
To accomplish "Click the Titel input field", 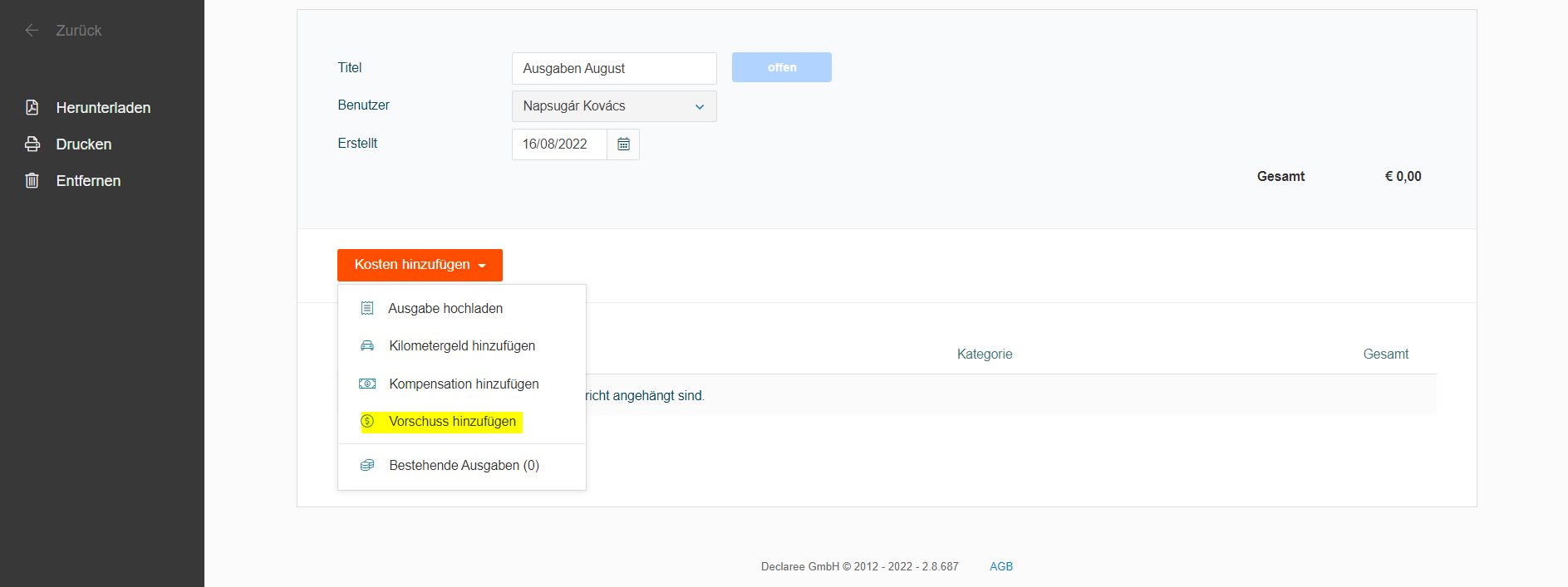I will (614, 69).
